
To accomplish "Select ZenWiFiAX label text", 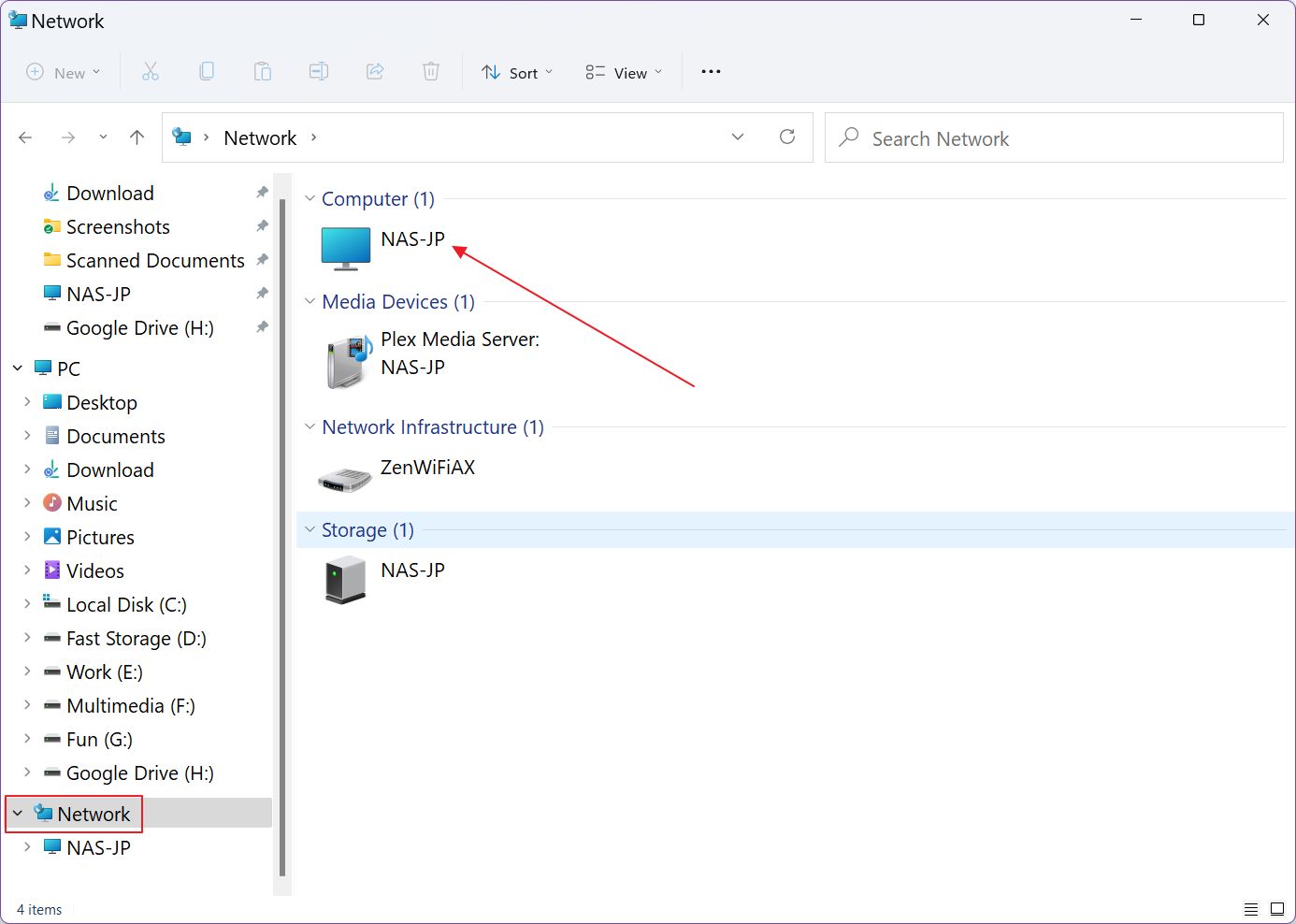I will pyautogui.click(x=427, y=467).
